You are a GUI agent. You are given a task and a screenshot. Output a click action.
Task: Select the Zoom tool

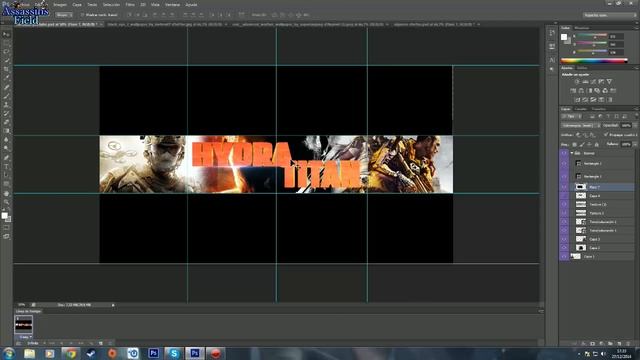pos(6,202)
